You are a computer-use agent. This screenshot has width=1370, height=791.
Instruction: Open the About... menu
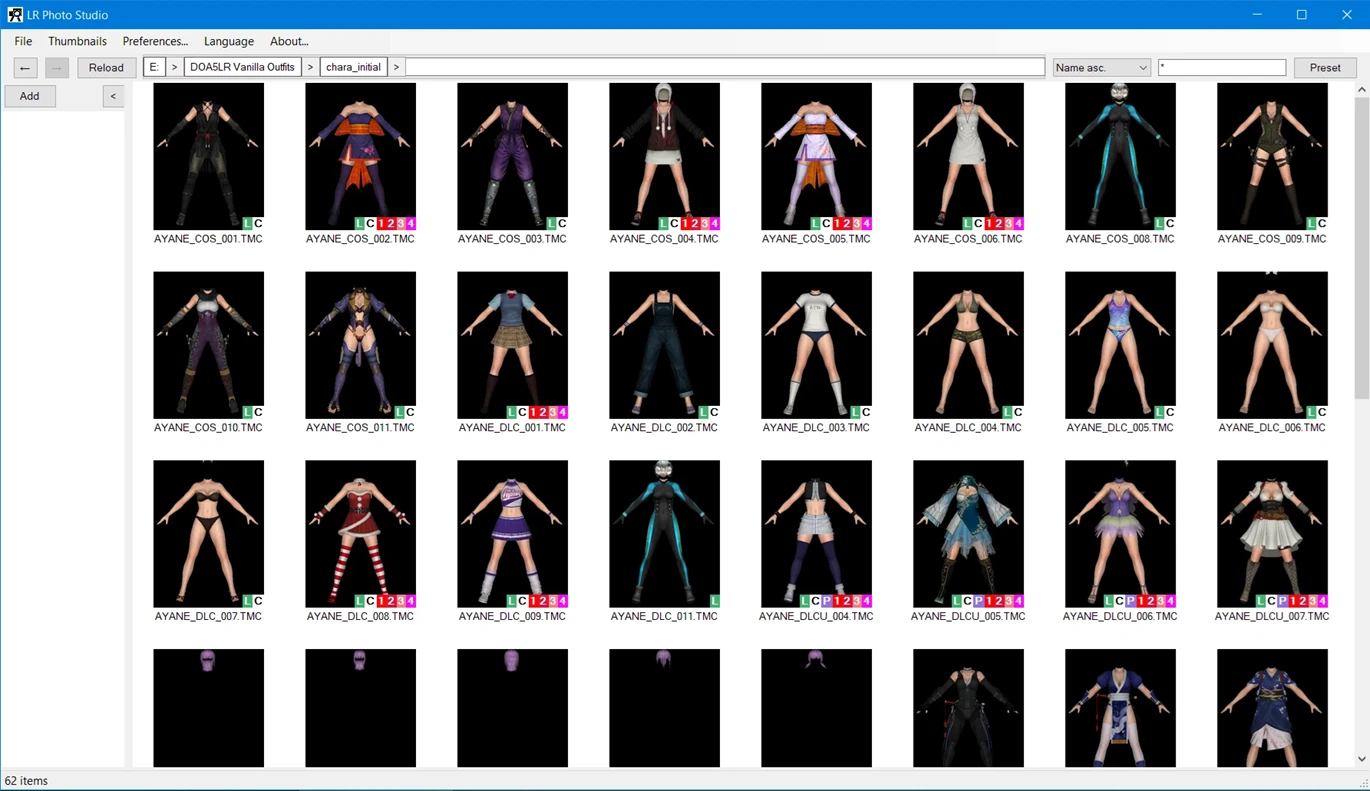point(289,41)
